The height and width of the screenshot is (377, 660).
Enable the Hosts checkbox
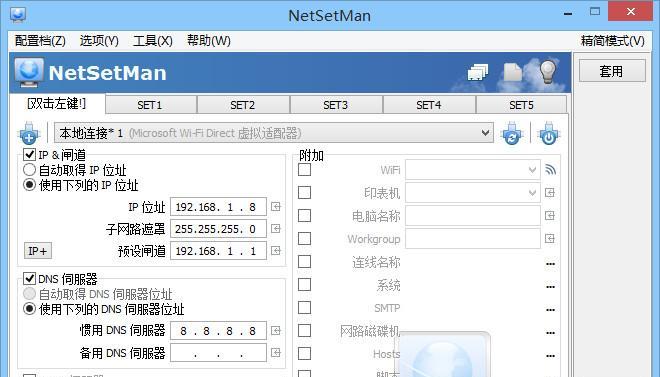[304, 353]
